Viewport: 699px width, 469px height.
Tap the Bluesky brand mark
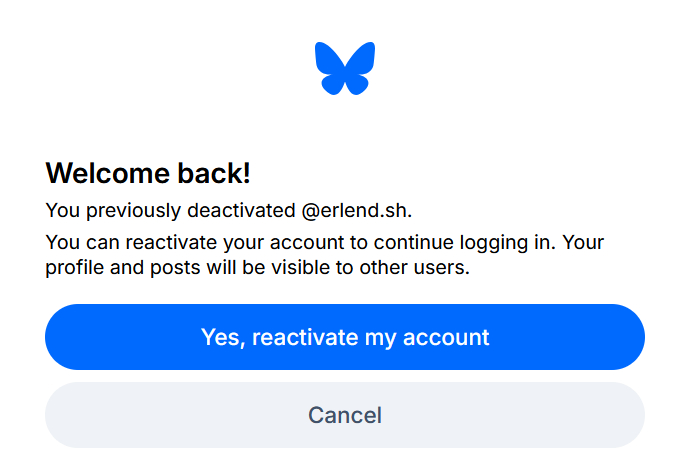pos(345,68)
